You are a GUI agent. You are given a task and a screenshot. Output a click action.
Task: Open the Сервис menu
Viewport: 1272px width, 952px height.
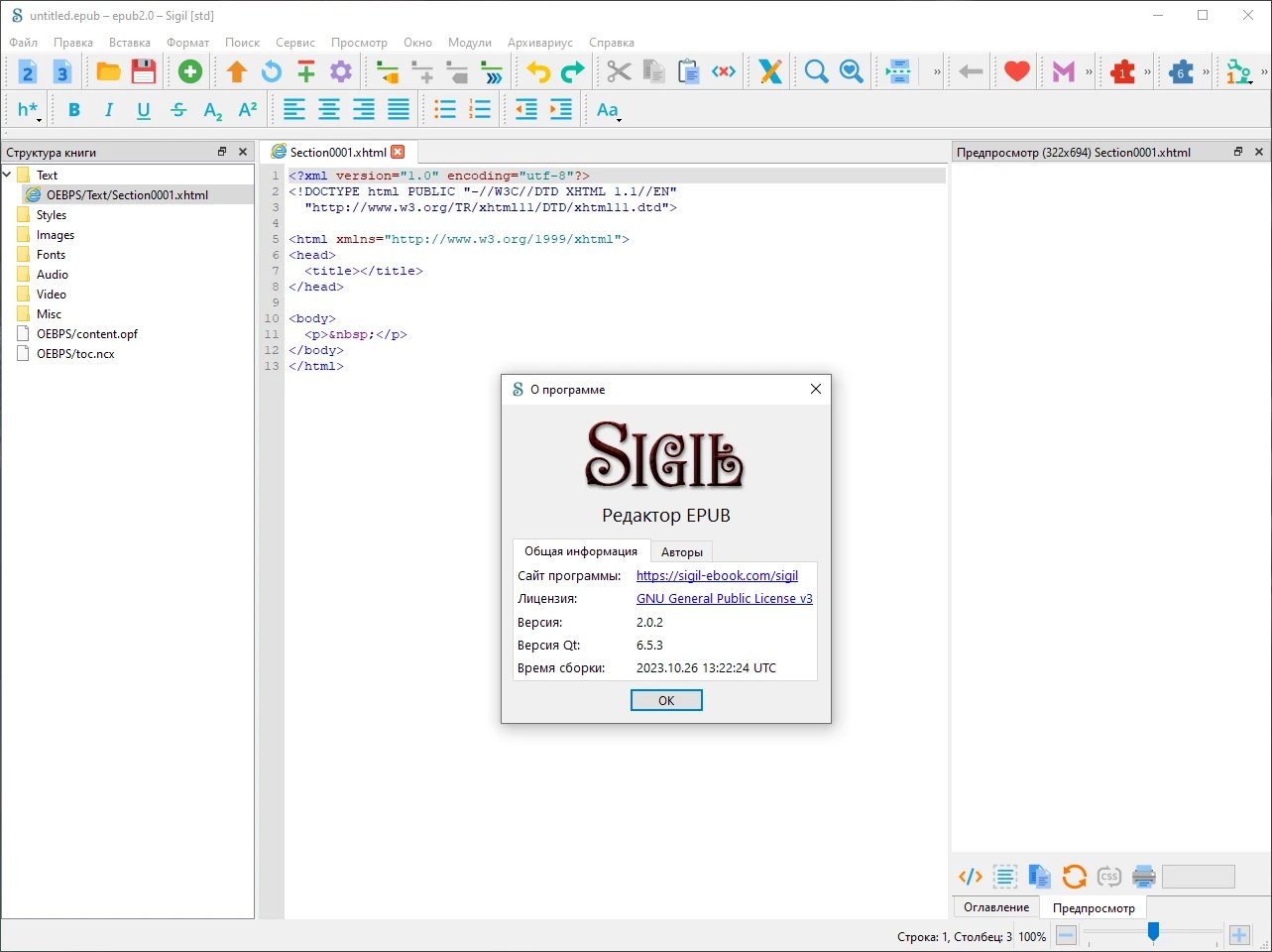pyautogui.click(x=295, y=43)
